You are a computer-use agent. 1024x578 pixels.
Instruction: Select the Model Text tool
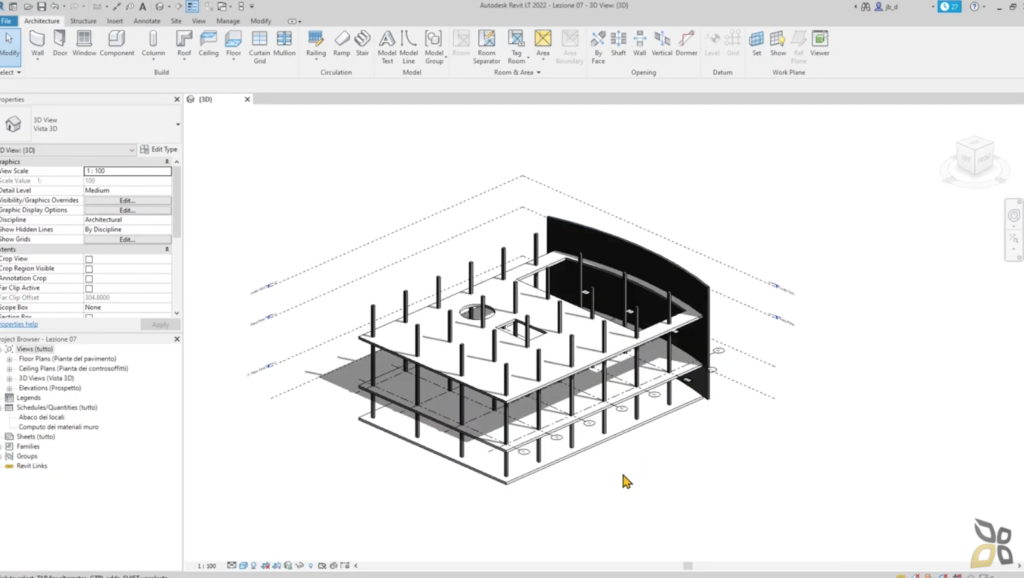pos(387,47)
